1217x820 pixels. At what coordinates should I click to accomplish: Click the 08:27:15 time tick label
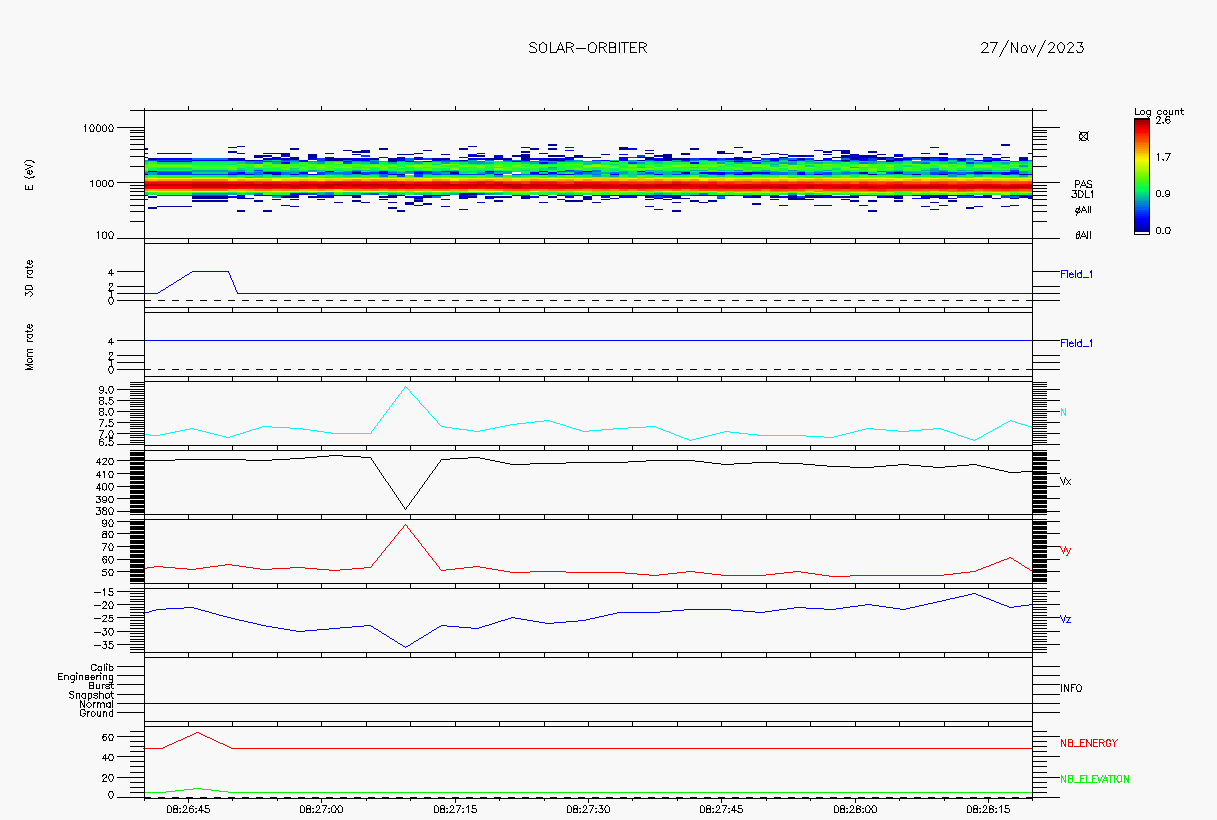click(x=455, y=808)
